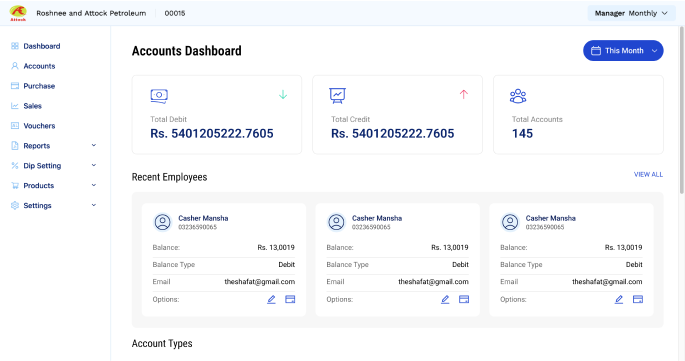Open card icon in first employee Options
This screenshot has width=685, height=361.
point(290,299)
